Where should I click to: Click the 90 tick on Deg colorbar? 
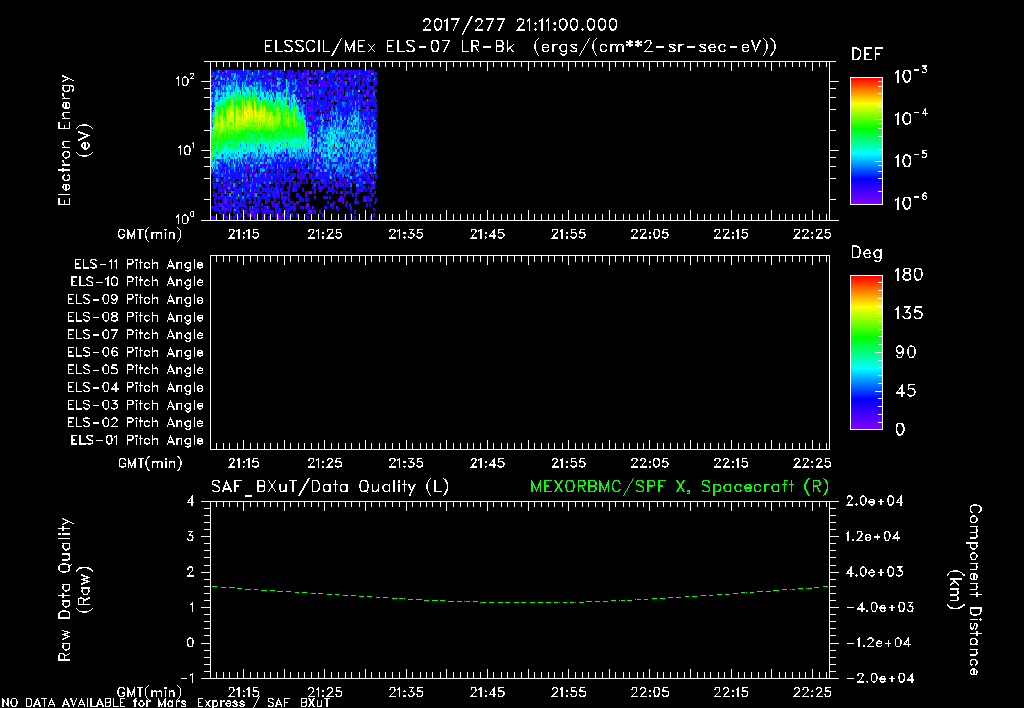point(905,352)
